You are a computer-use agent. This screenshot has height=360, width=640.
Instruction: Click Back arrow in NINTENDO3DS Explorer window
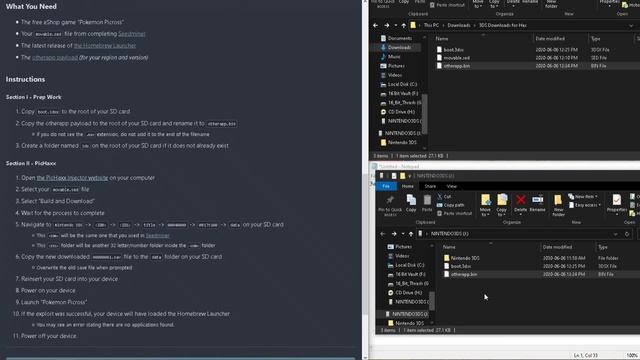pyautogui.click(x=382, y=234)
